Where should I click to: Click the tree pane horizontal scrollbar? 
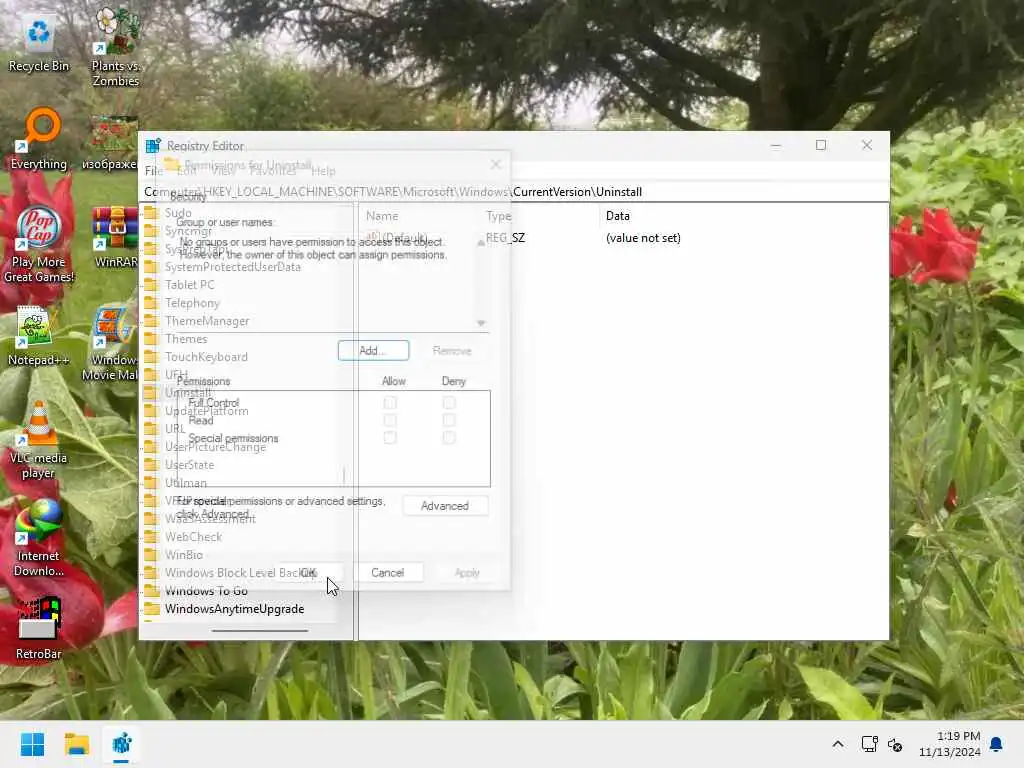coord(260,631)
